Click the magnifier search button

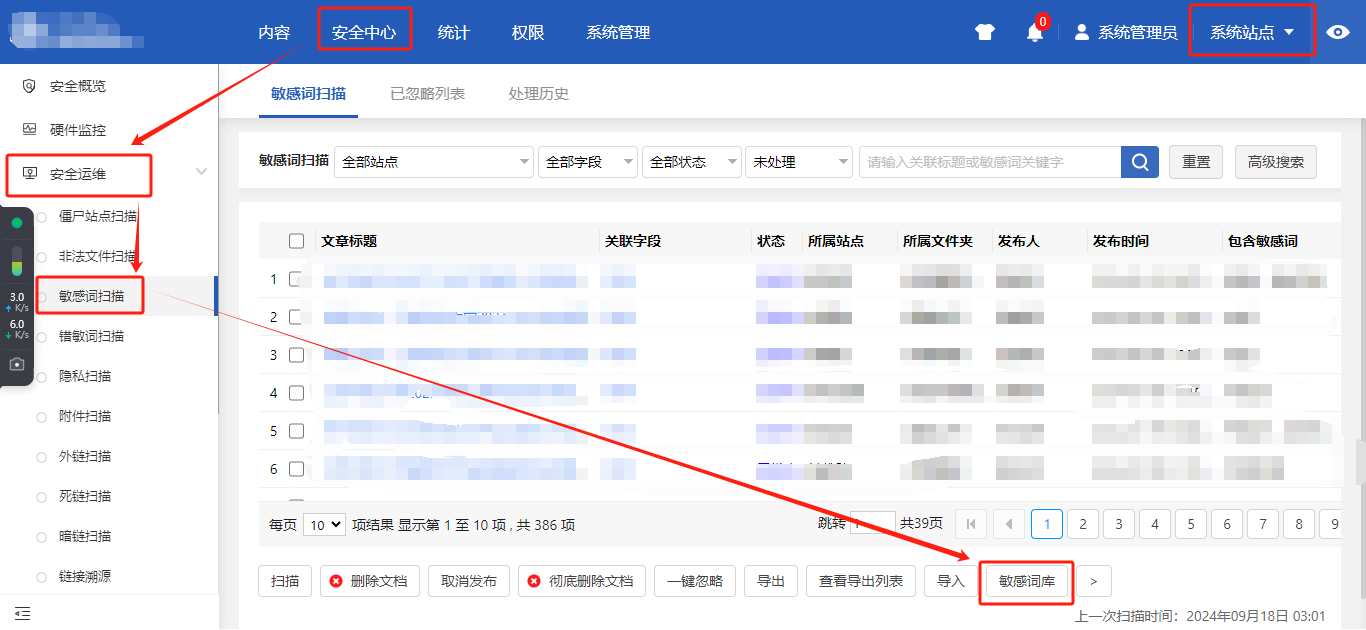(1140, 162)
